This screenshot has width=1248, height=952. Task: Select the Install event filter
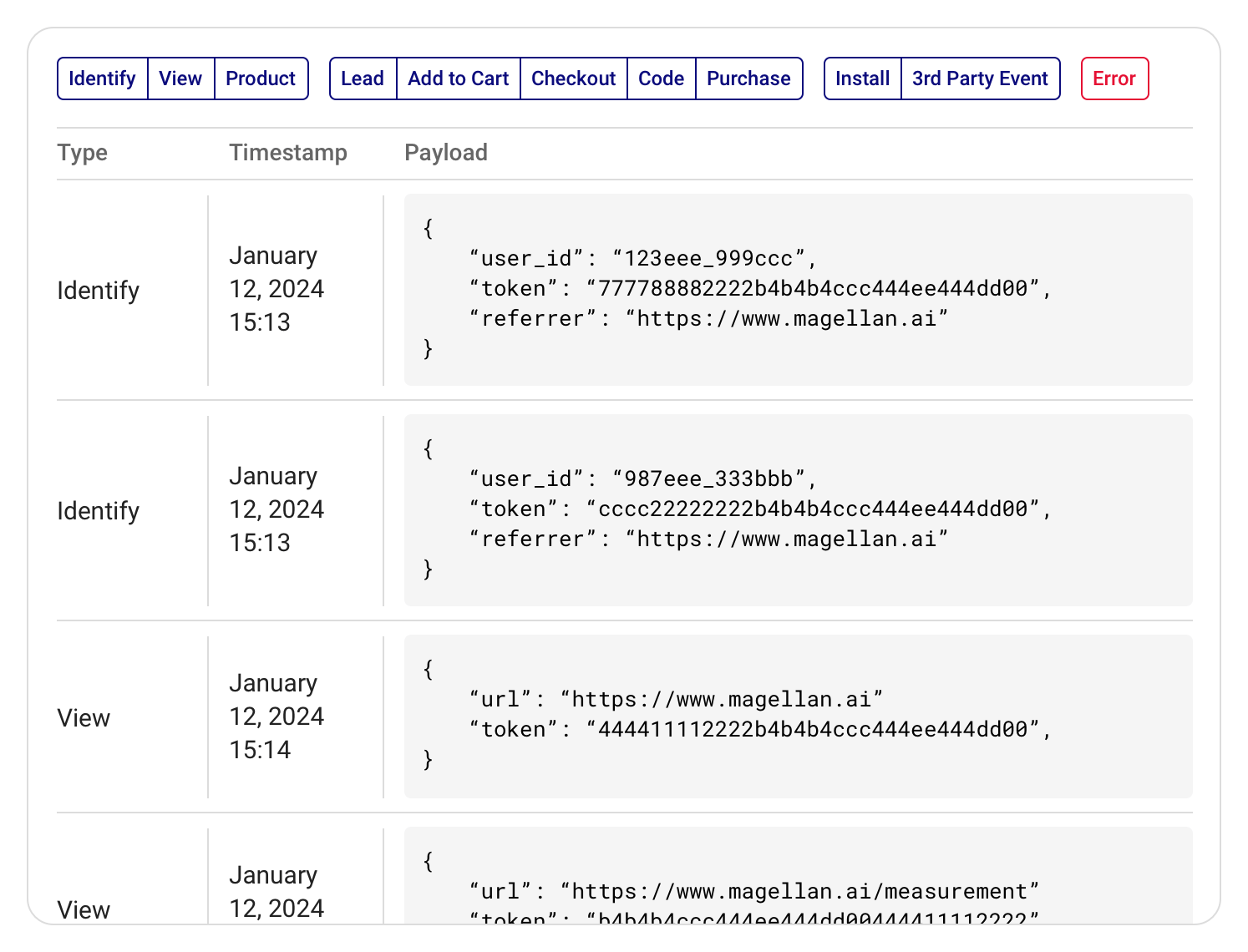[862, 78]
